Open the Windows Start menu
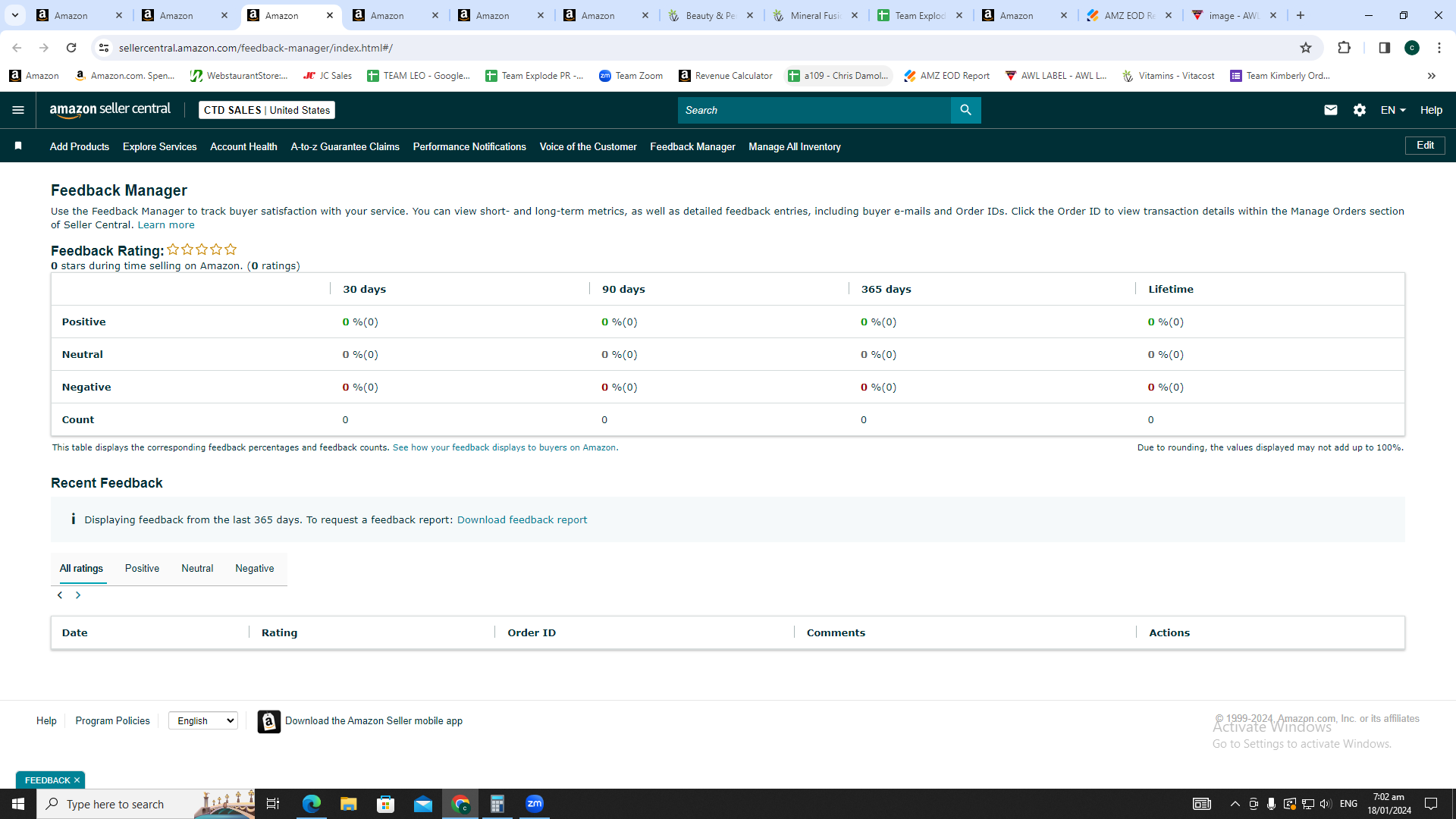The height and width of the screenshot is (819, 1456). [18, 804]
